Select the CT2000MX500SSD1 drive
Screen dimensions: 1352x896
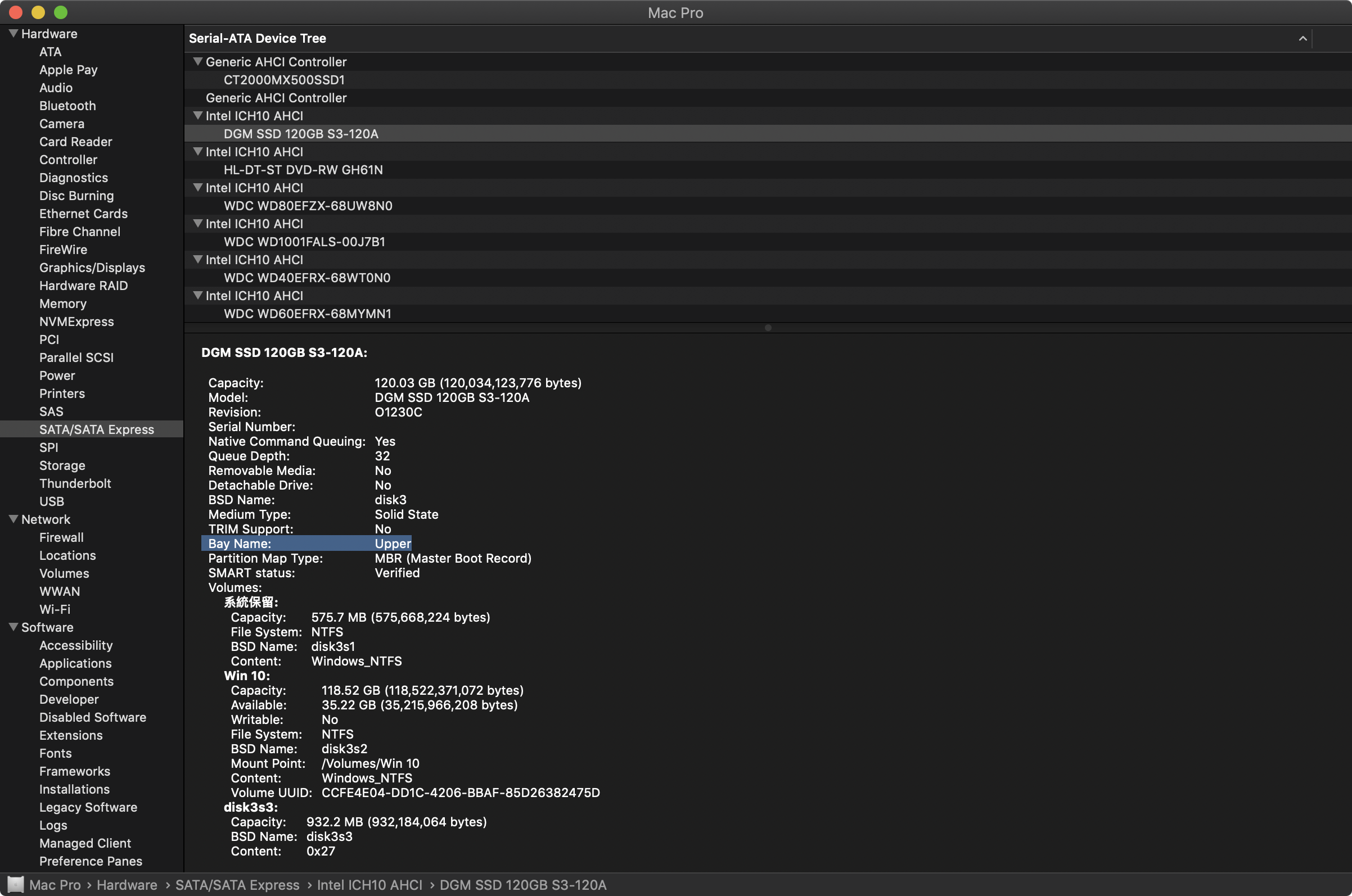click(x=768, y=79)
